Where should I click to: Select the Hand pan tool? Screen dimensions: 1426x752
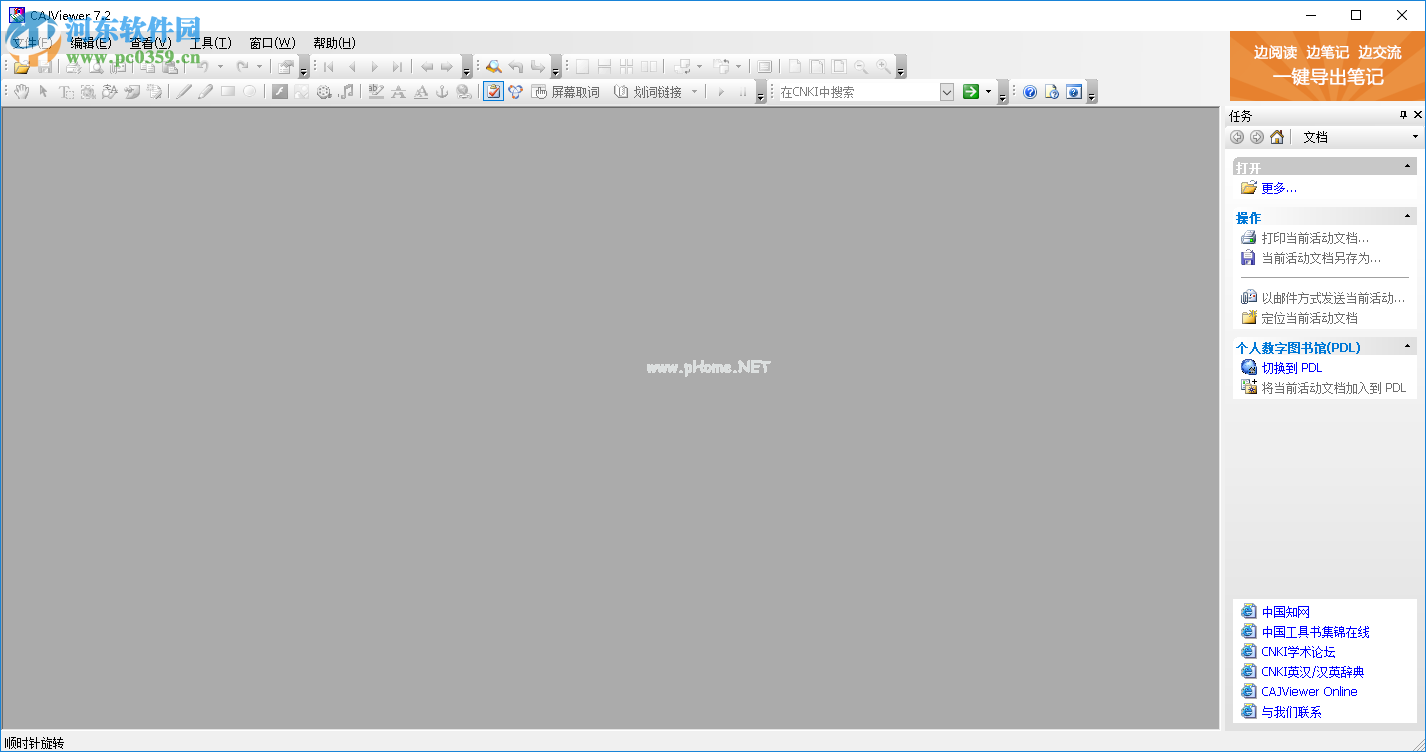21,92
